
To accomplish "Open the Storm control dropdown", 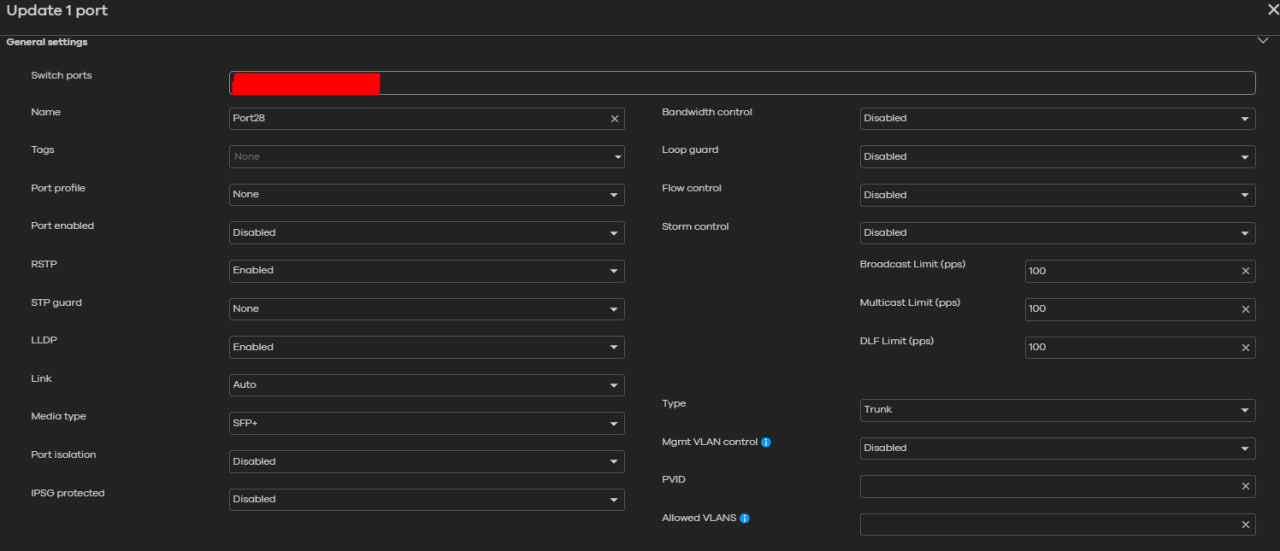I will click(1058, 232).
